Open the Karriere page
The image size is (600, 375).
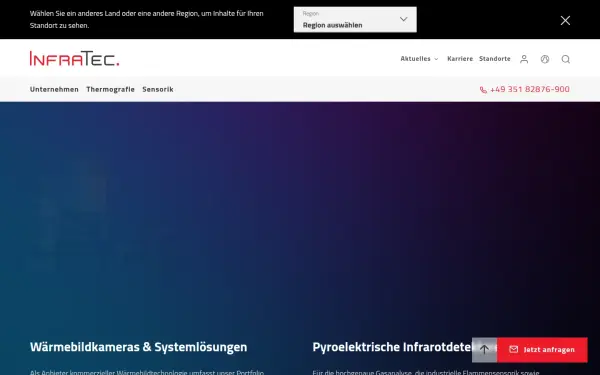pyautogui.click(x=460, y=59)
